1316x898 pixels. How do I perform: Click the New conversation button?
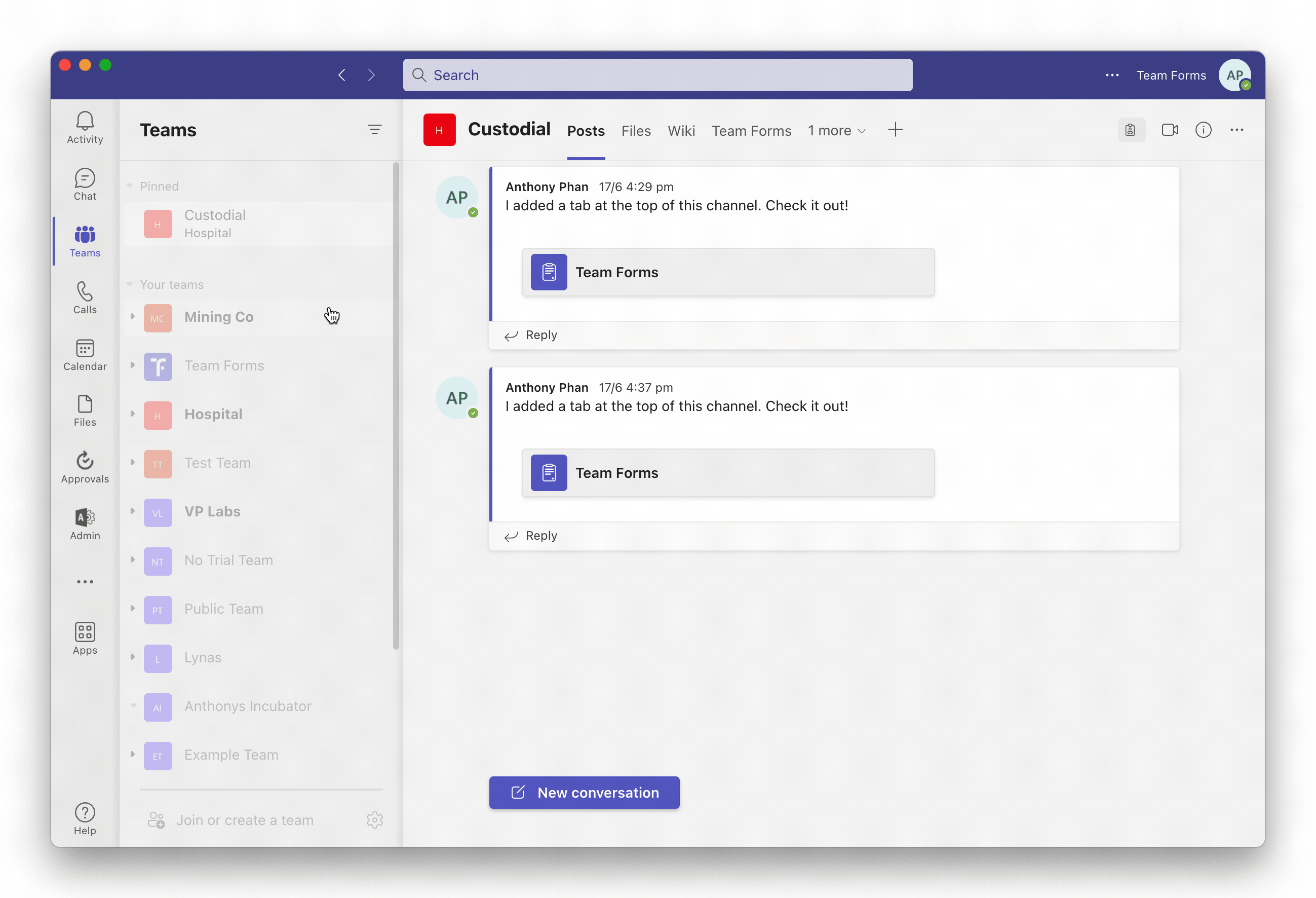(x=585, y=793)
